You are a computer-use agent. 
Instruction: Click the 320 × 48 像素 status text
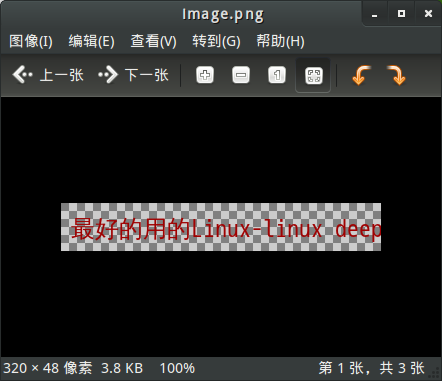48,368
